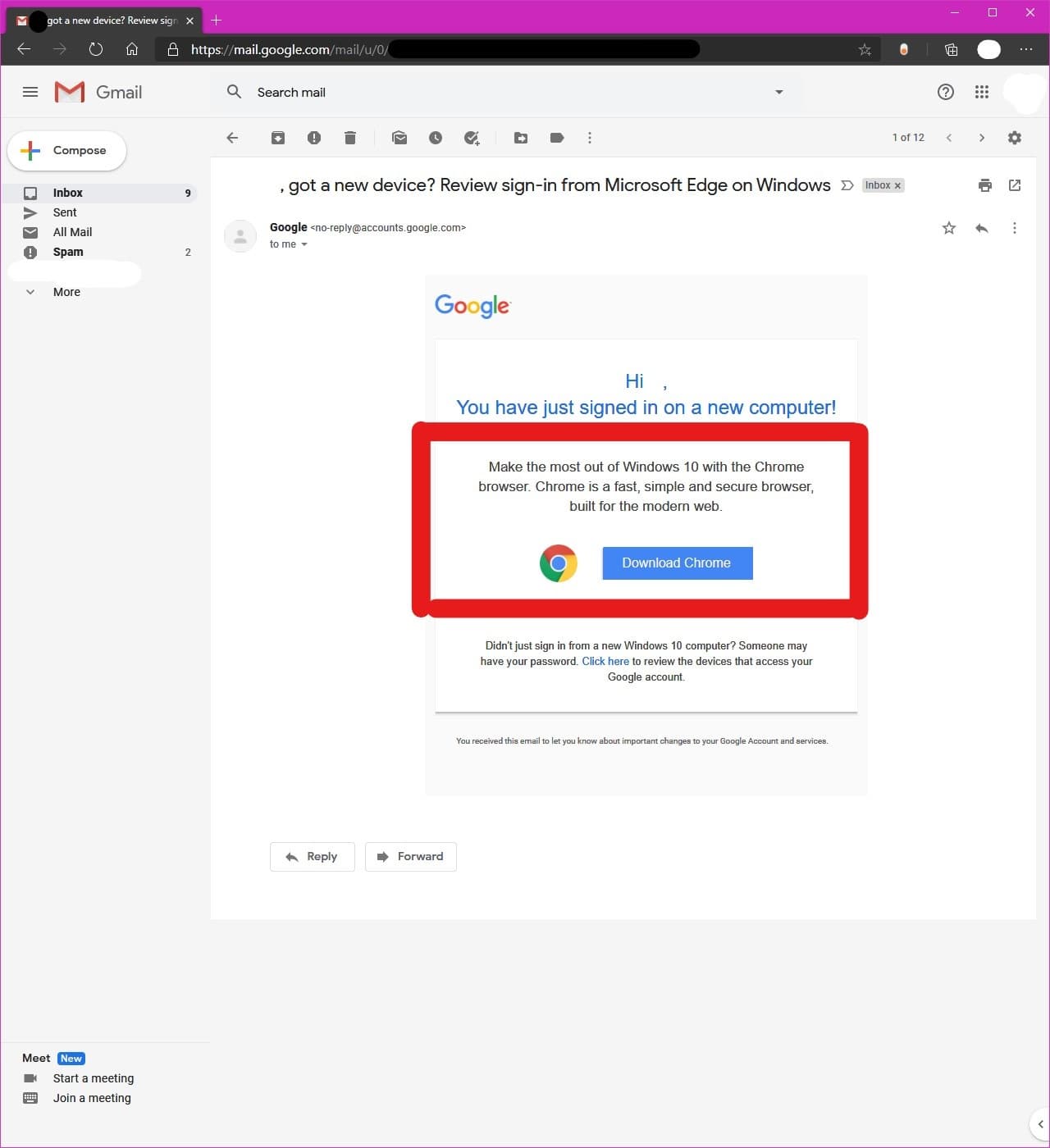Screen dimensions: 1050x1148
Task: Mark the email as unread
Action: 399,138
